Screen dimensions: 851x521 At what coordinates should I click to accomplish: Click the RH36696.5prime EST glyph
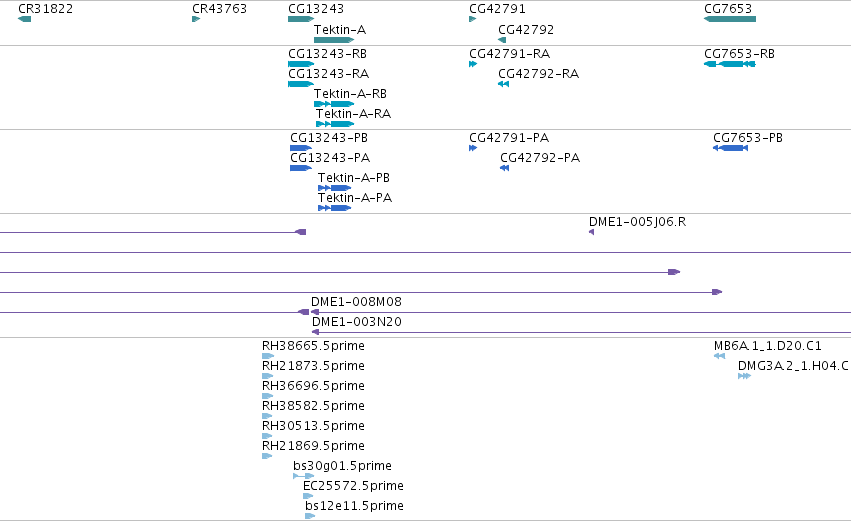(267, 397)
